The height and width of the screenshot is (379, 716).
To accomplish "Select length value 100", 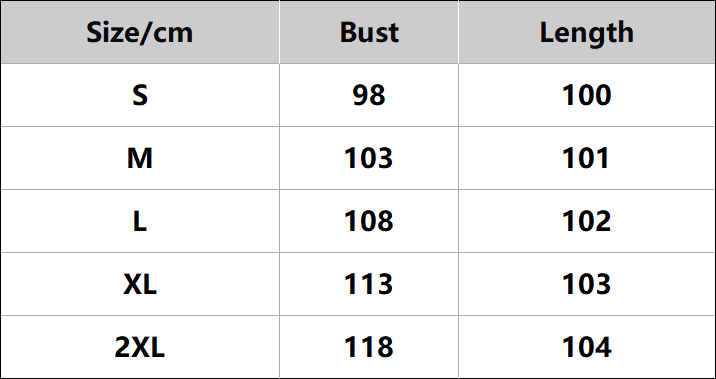I will 587,95.
